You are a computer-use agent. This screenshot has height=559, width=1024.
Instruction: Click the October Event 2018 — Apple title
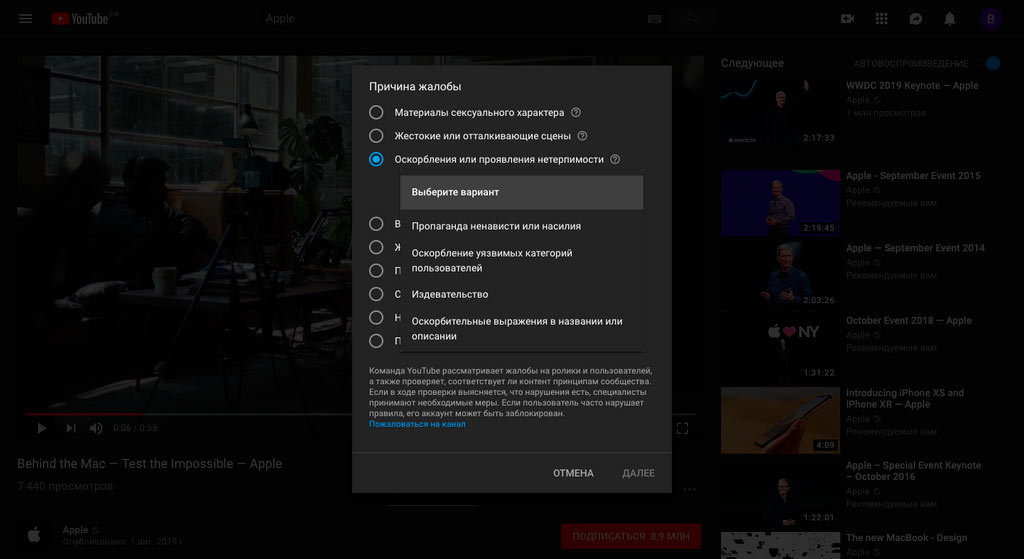908,321
